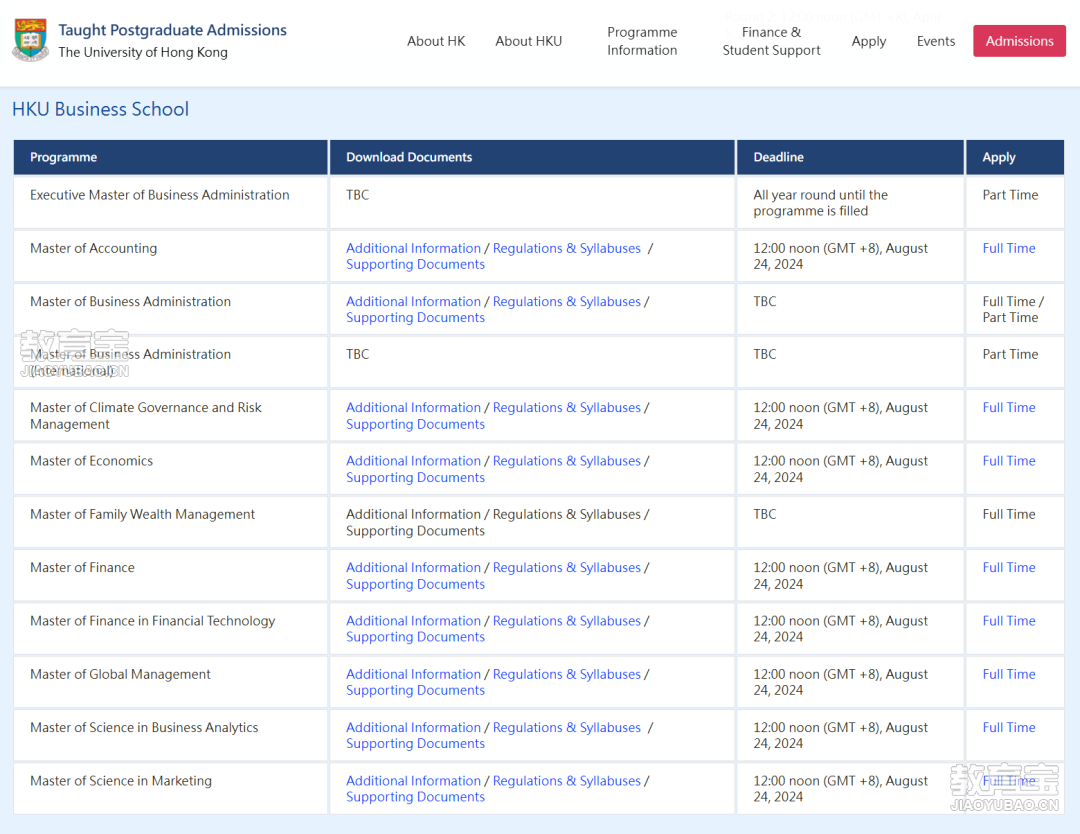Viewport: 1080px width, 834px height.
Task: Open Regulations & Syllabuses for Master of Accounting
Action: pos(567,248)
